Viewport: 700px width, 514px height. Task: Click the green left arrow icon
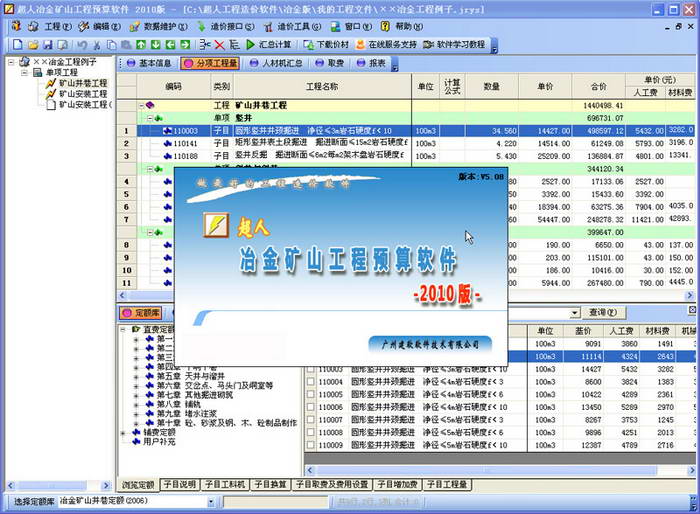pos(170,44)
